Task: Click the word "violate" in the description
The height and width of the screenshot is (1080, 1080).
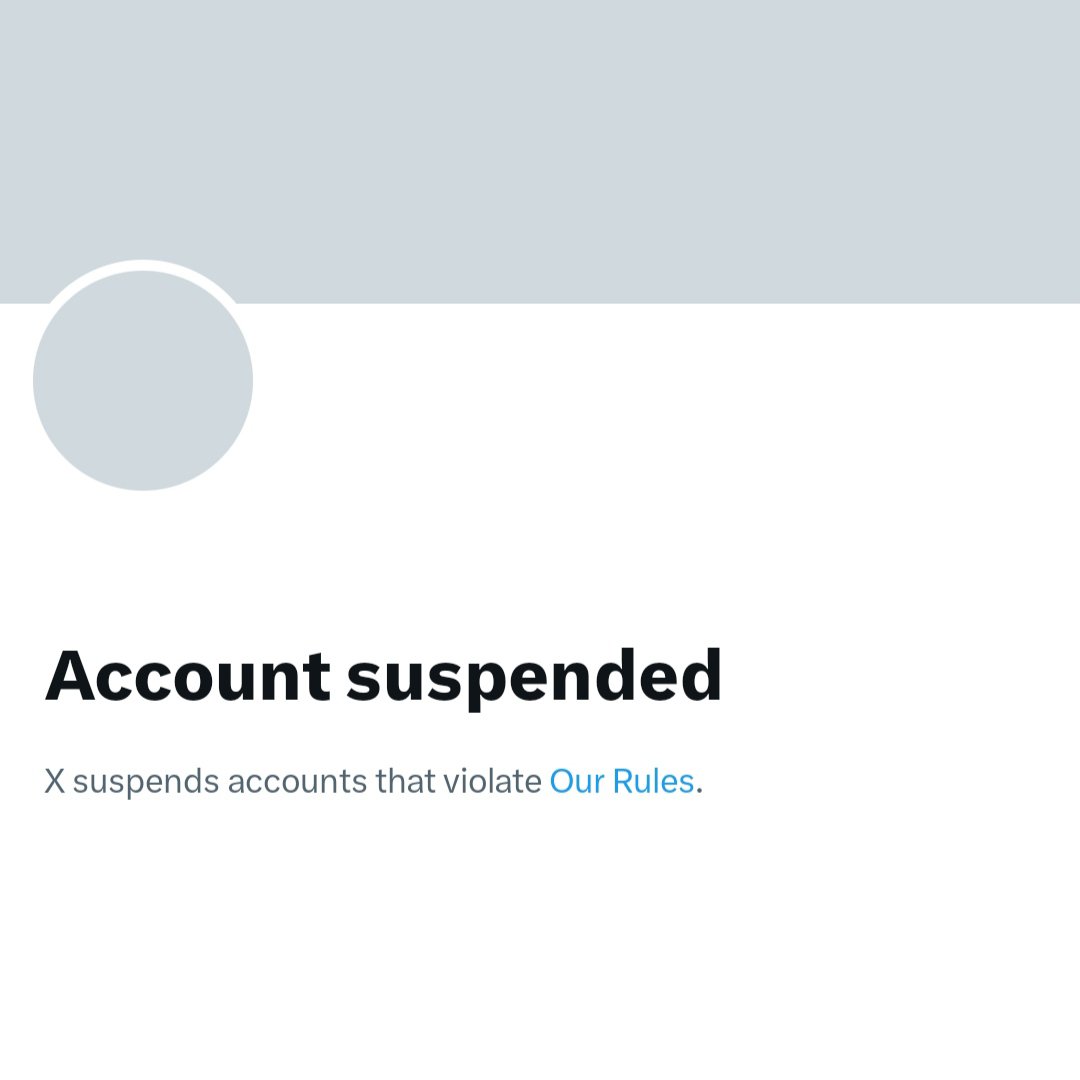Action: [x=492, y=781]
